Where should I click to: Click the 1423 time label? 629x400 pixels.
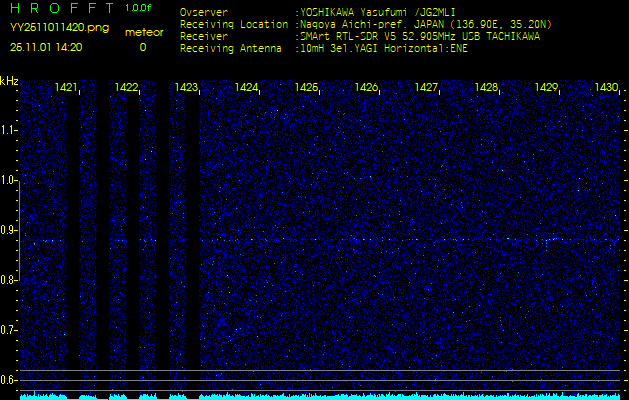tap(186, 88)
